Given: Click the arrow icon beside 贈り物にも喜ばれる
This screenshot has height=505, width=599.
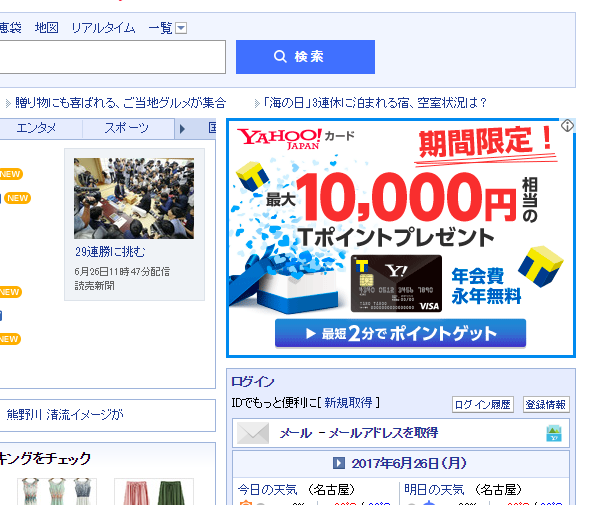Looking at the screenshot, I should click(x=8, y=103).
